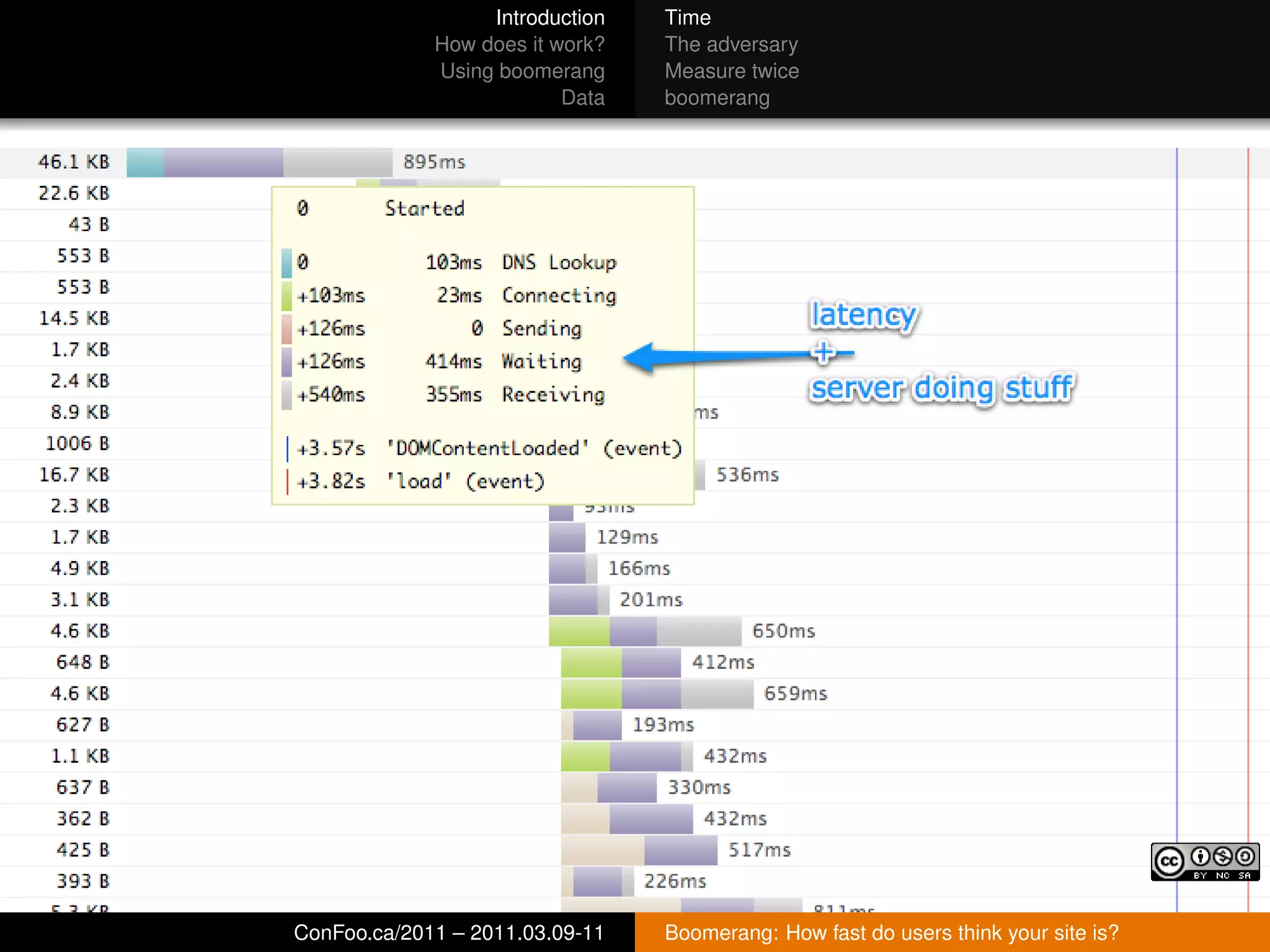1270x952 pixels.
Task: Go to How does it work? section
Action: (x=519, y=44)
